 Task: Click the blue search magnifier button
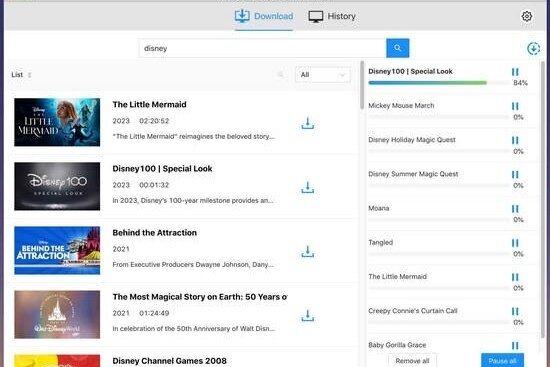pos(397,48)
